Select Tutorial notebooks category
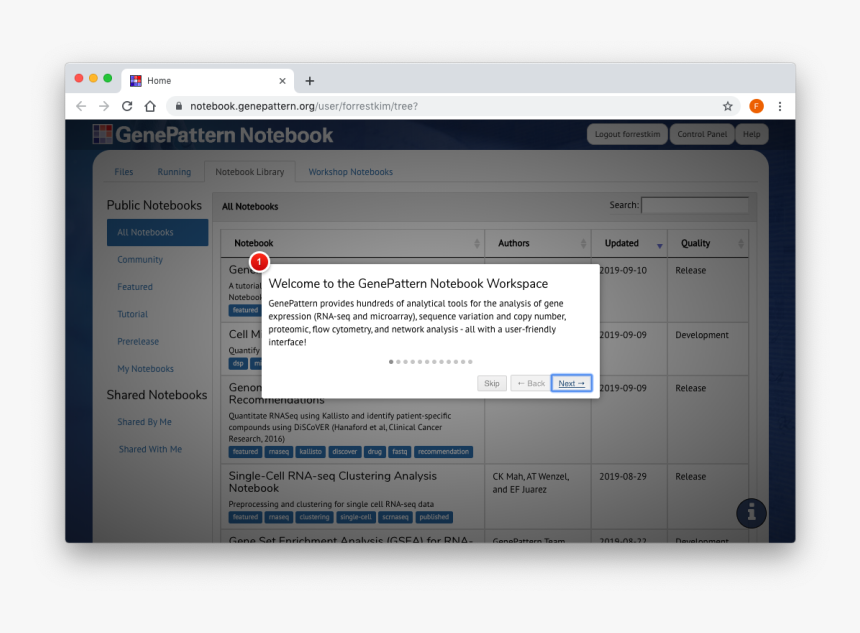The height and width of the screenshot is (633, 860). [x=133, y=314]
